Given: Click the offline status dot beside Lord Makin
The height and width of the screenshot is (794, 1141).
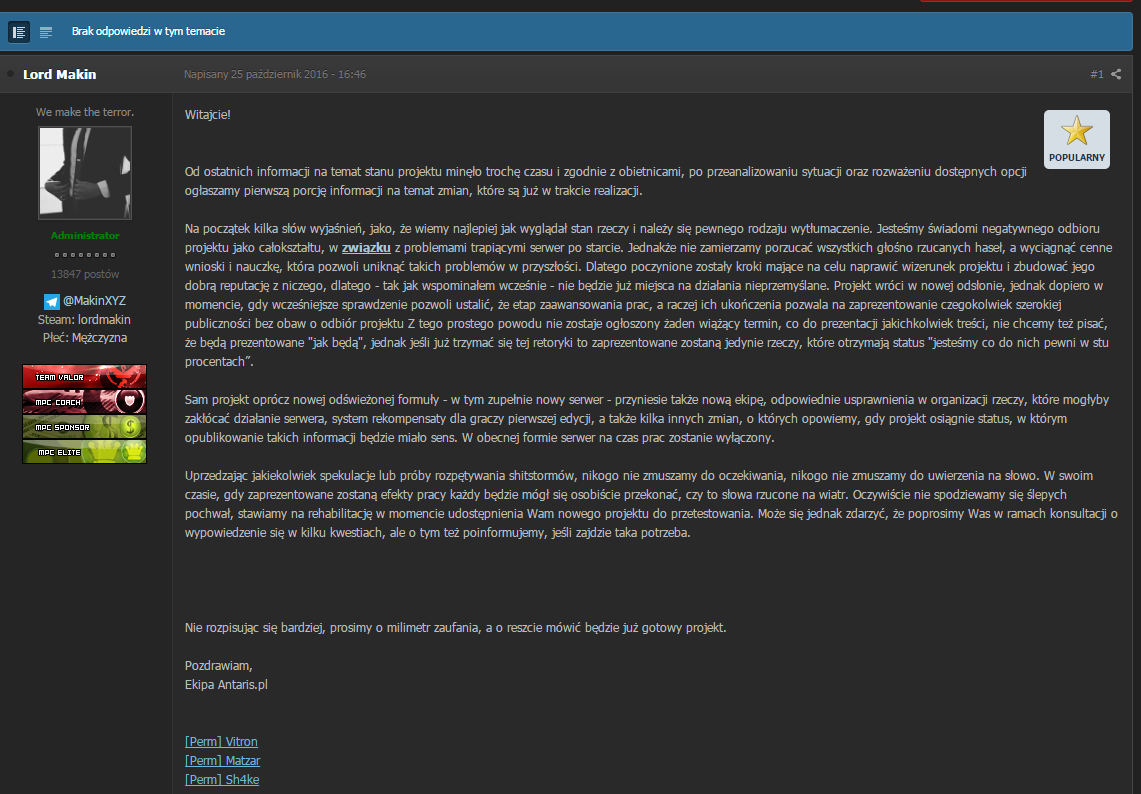Looking at the screenshot, I should [10, 74].
